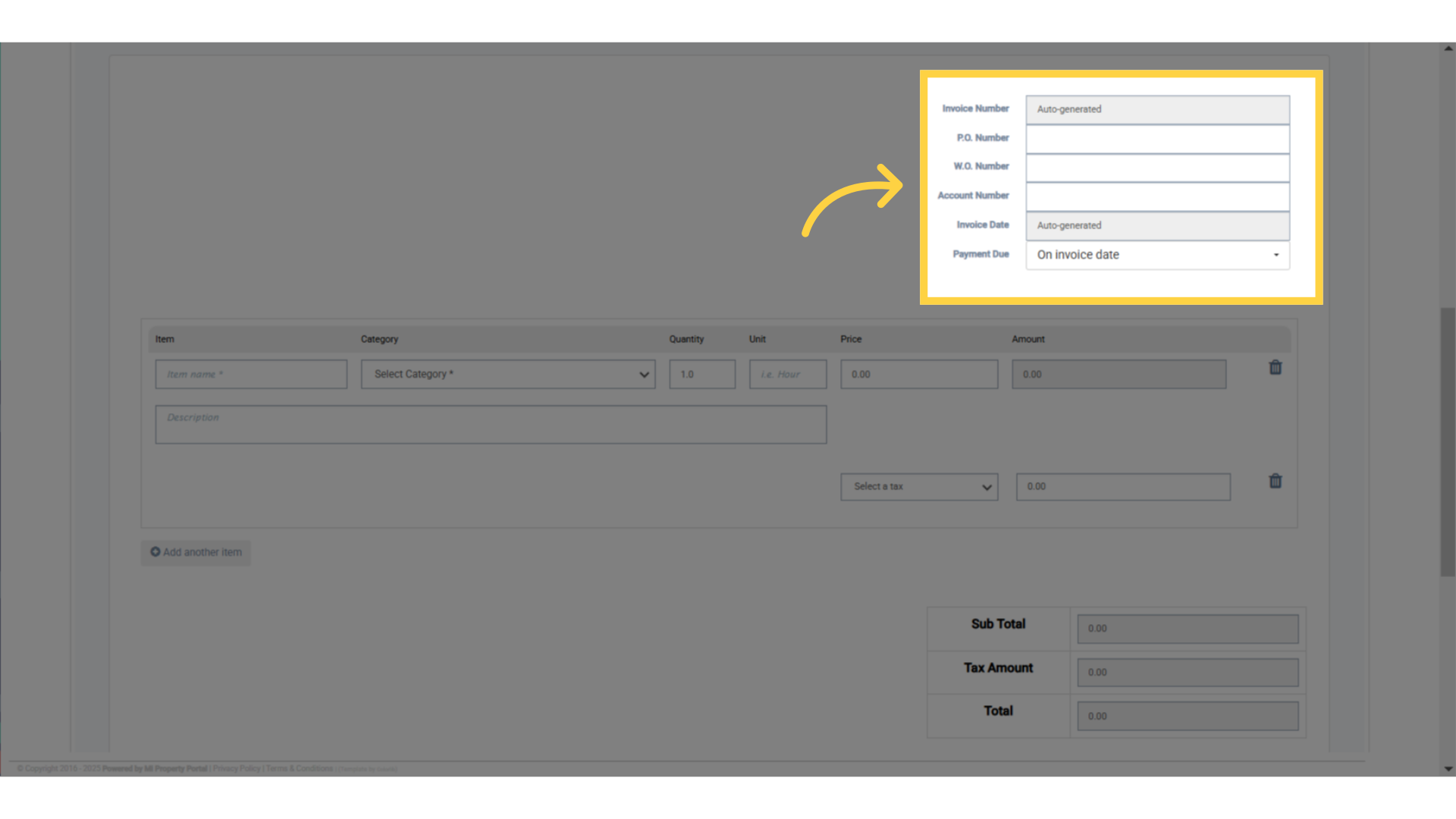Click the plus icon on Add another item
This screenshot has height=819, width=1456.
click(x=155, y=552)
